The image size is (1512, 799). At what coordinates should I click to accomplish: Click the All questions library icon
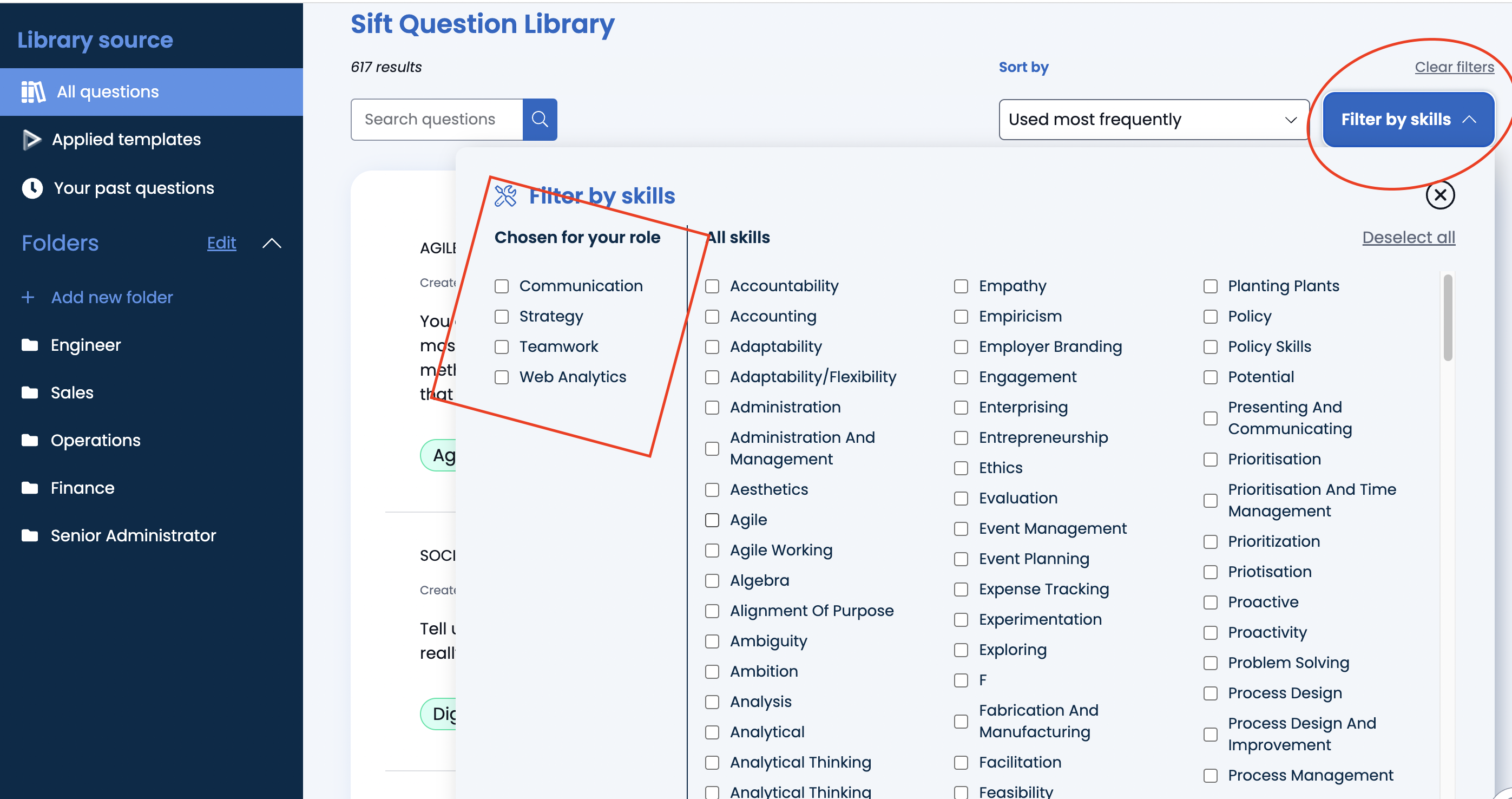click(x=33, y=91)
